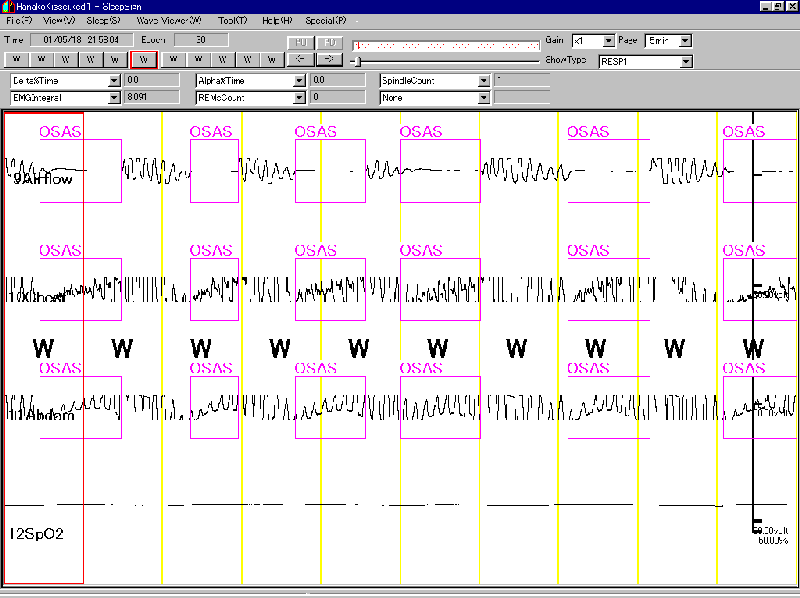Expand the Page dropdown
Viewport: 800px width, 598px height.
coord(686,41)
